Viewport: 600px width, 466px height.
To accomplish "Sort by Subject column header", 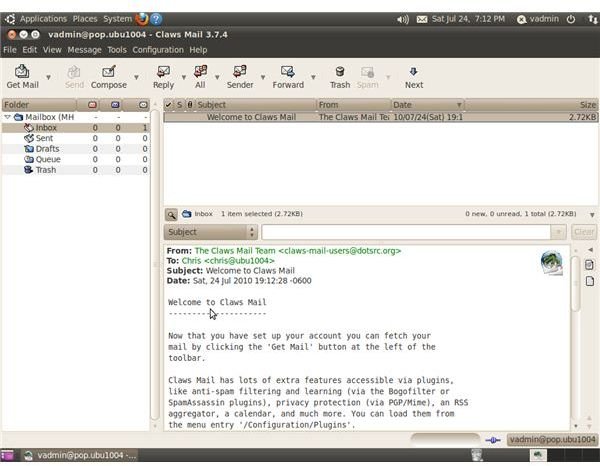I will 256,105.
